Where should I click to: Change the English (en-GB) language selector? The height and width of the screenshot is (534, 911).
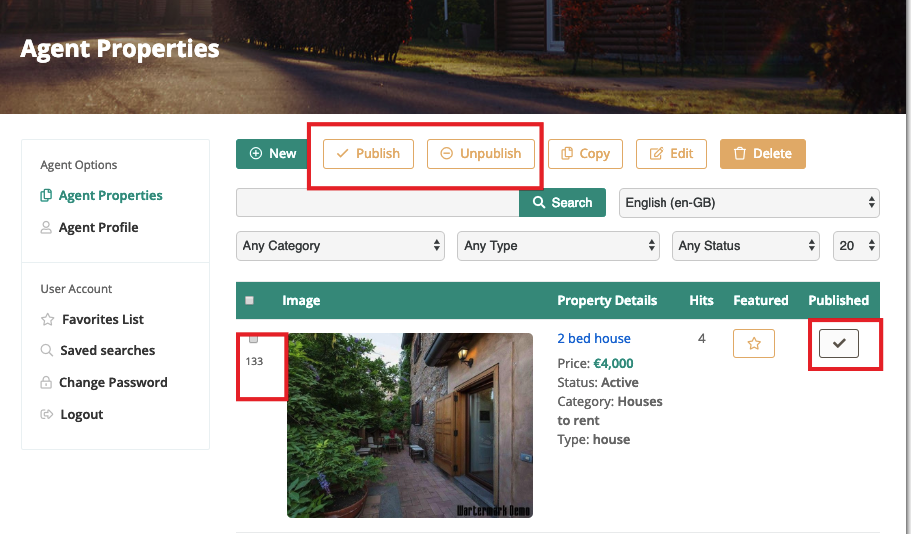coord(749,203)
